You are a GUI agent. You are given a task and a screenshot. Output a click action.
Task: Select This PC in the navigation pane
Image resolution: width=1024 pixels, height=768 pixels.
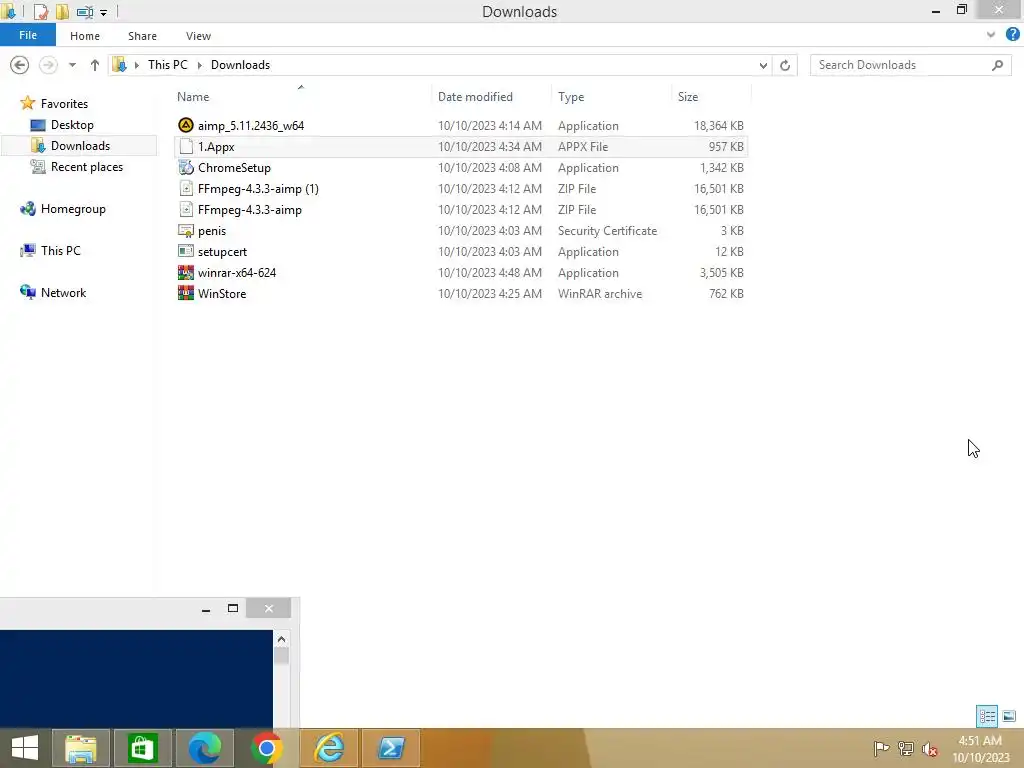point(61,251)
